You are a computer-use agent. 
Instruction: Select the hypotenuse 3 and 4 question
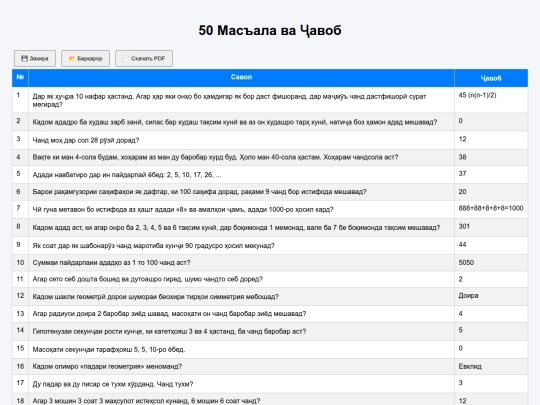coord(241,331)
